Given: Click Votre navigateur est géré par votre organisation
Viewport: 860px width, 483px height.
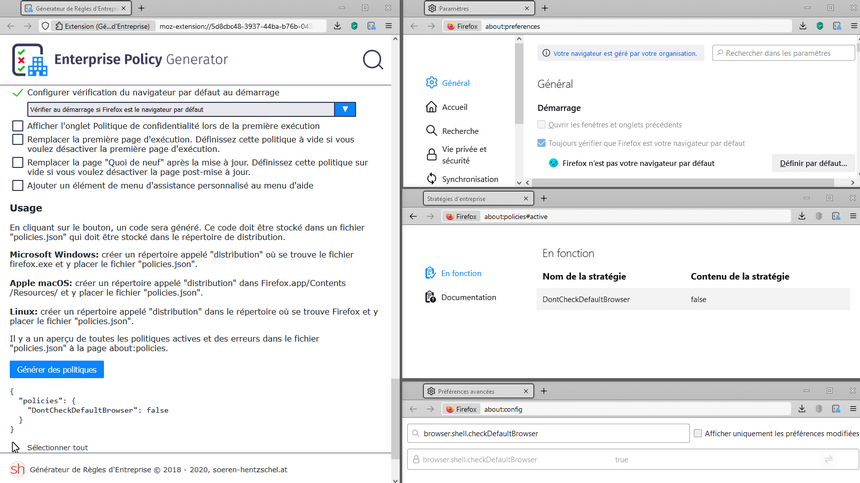Looking at the screenshot, I should pos(625,53).
